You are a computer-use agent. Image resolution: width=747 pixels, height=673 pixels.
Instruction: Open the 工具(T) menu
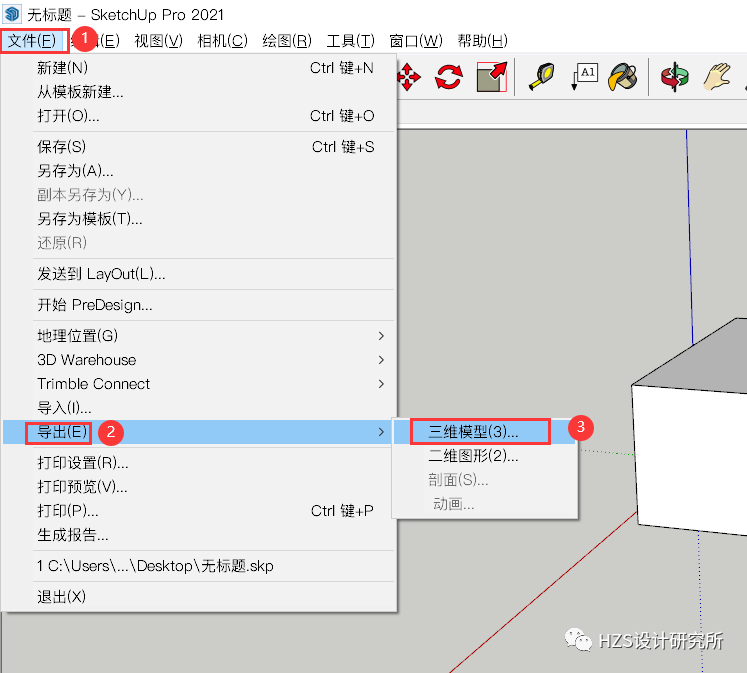[x=351, y=41]
